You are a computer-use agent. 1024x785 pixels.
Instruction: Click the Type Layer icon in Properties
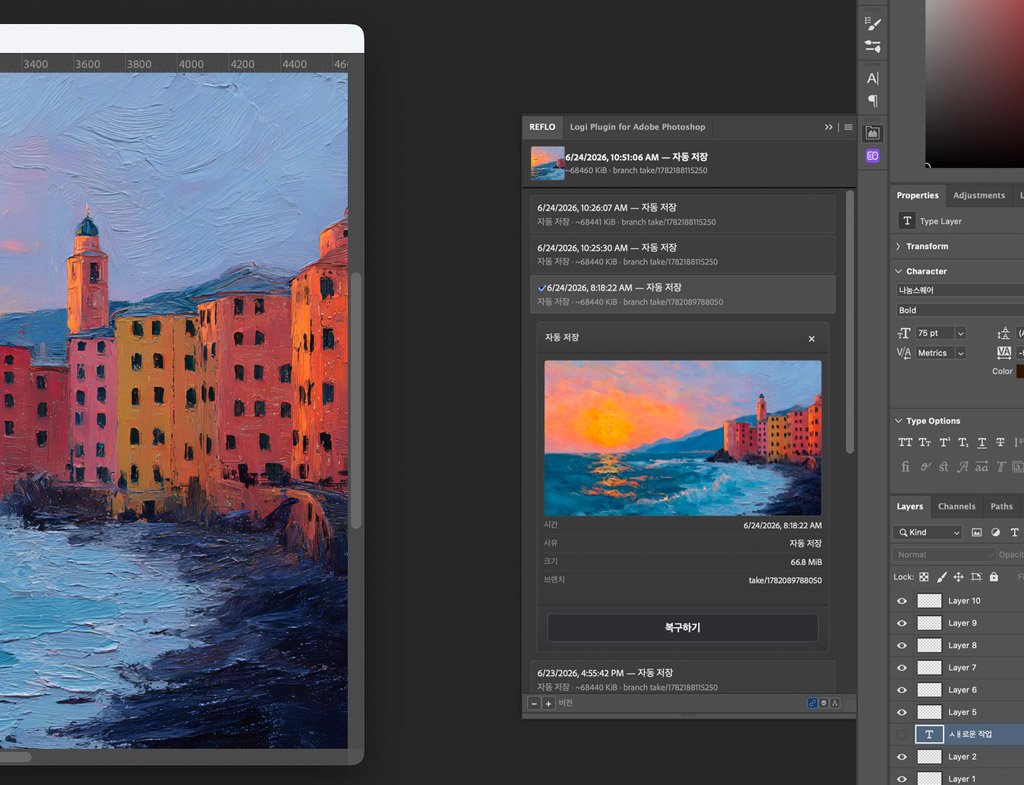click(906, 221)
